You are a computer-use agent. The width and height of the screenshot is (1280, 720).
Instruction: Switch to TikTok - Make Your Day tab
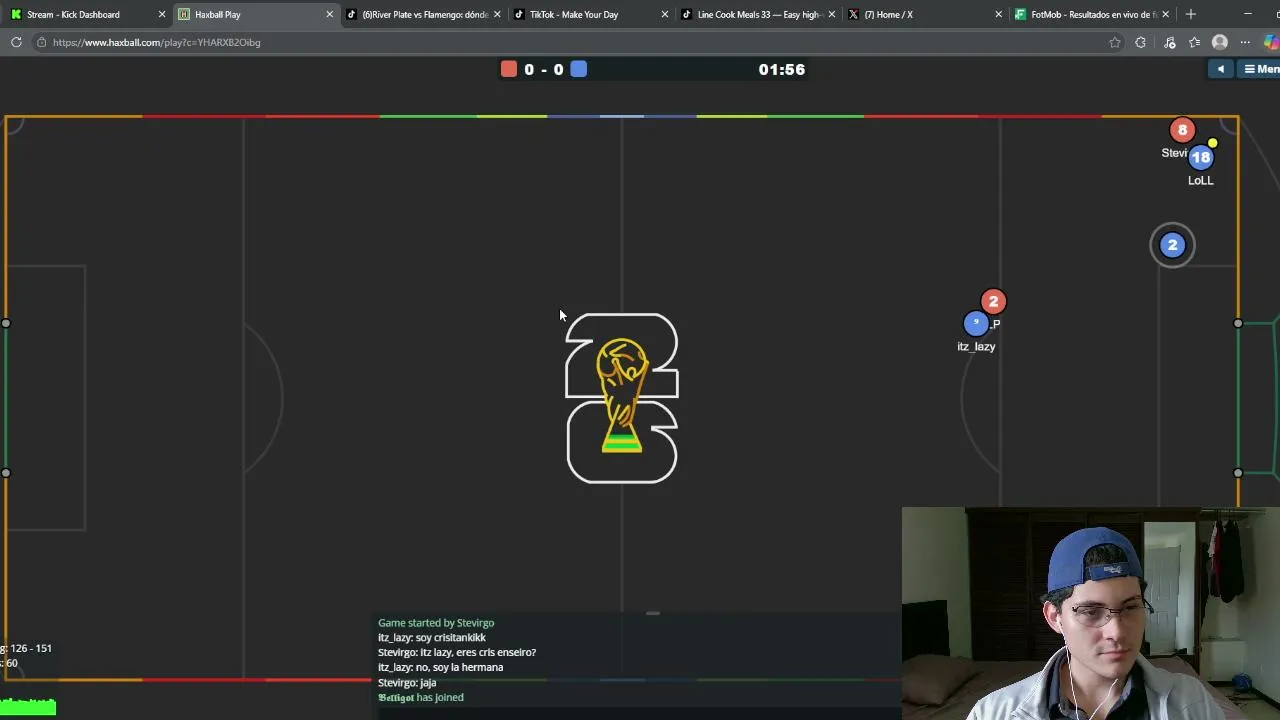(x=590, y=14)
